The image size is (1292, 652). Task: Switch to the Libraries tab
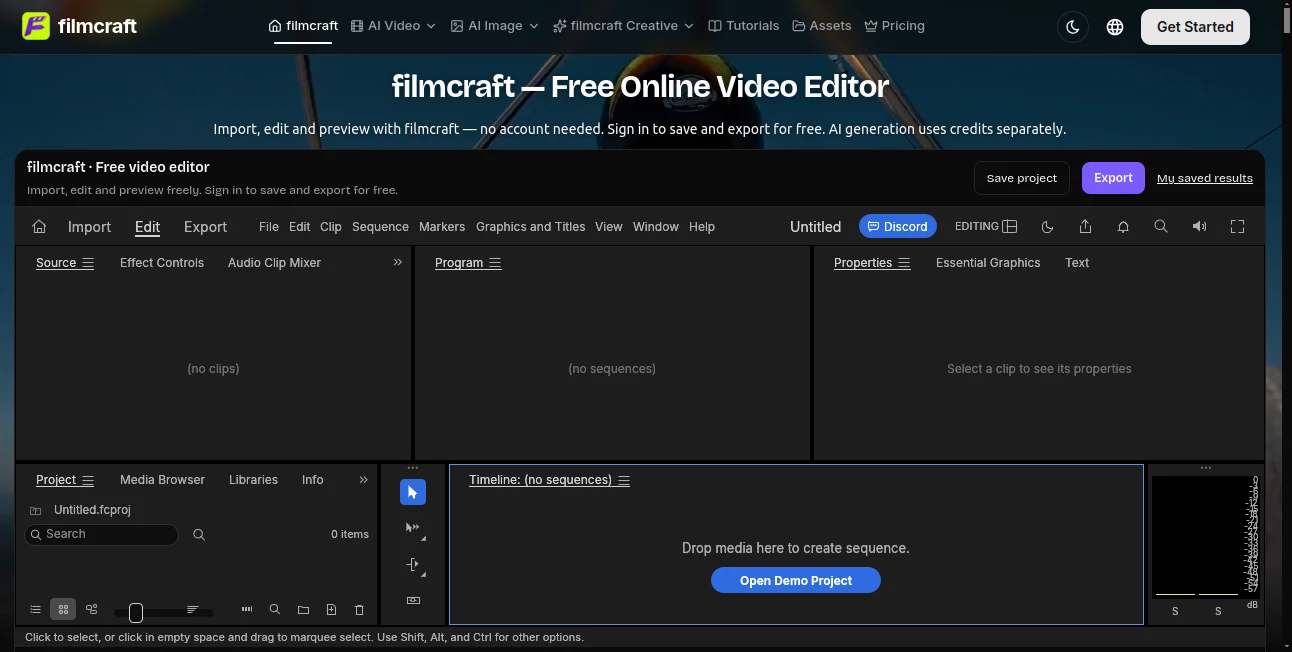coord(253,480)
